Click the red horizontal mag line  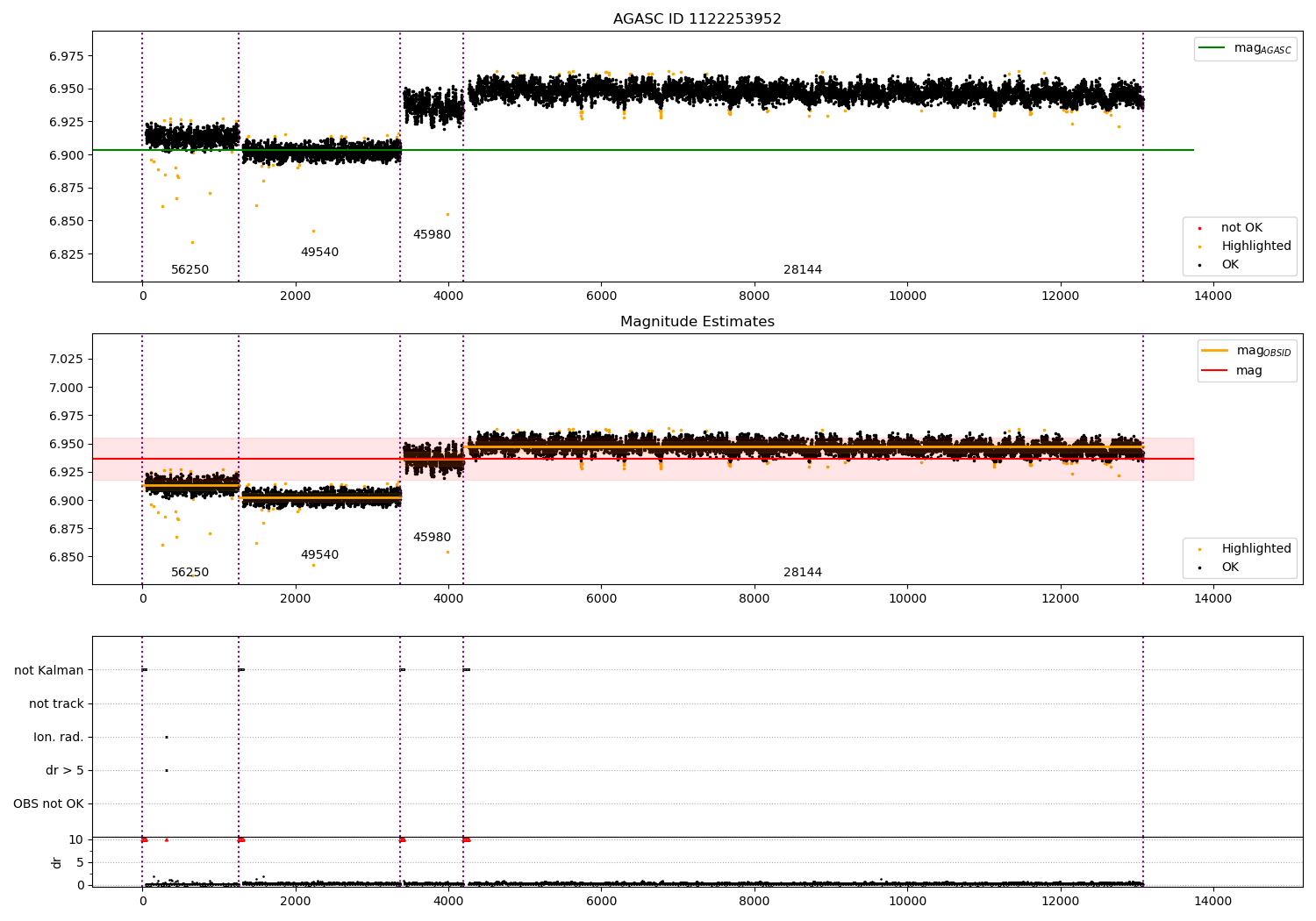tap(642, 459)
